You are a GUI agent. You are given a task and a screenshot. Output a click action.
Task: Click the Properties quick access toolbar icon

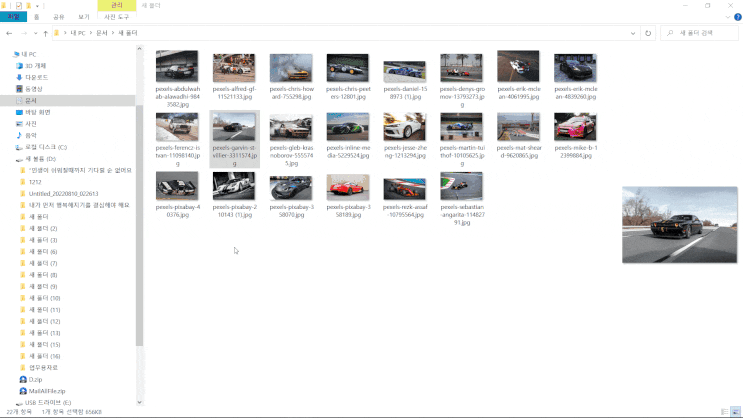click(x=18, y=6)
